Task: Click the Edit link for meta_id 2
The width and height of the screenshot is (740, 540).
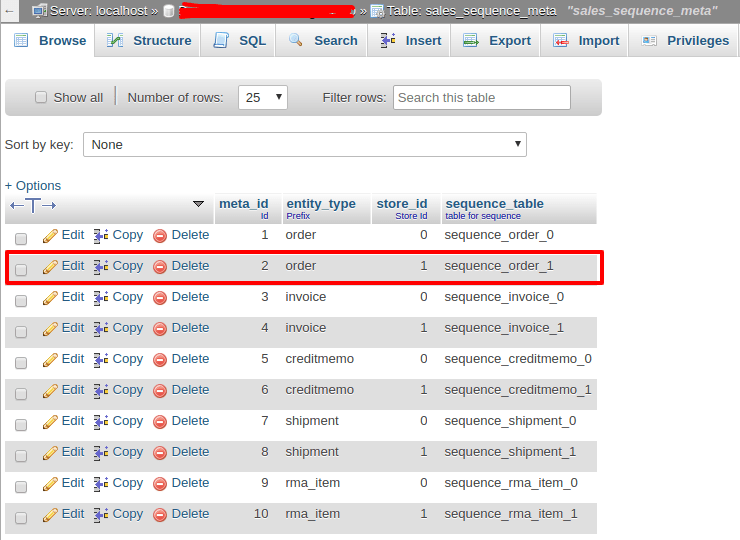Action: pyautogui.click(x=73, y=266)
